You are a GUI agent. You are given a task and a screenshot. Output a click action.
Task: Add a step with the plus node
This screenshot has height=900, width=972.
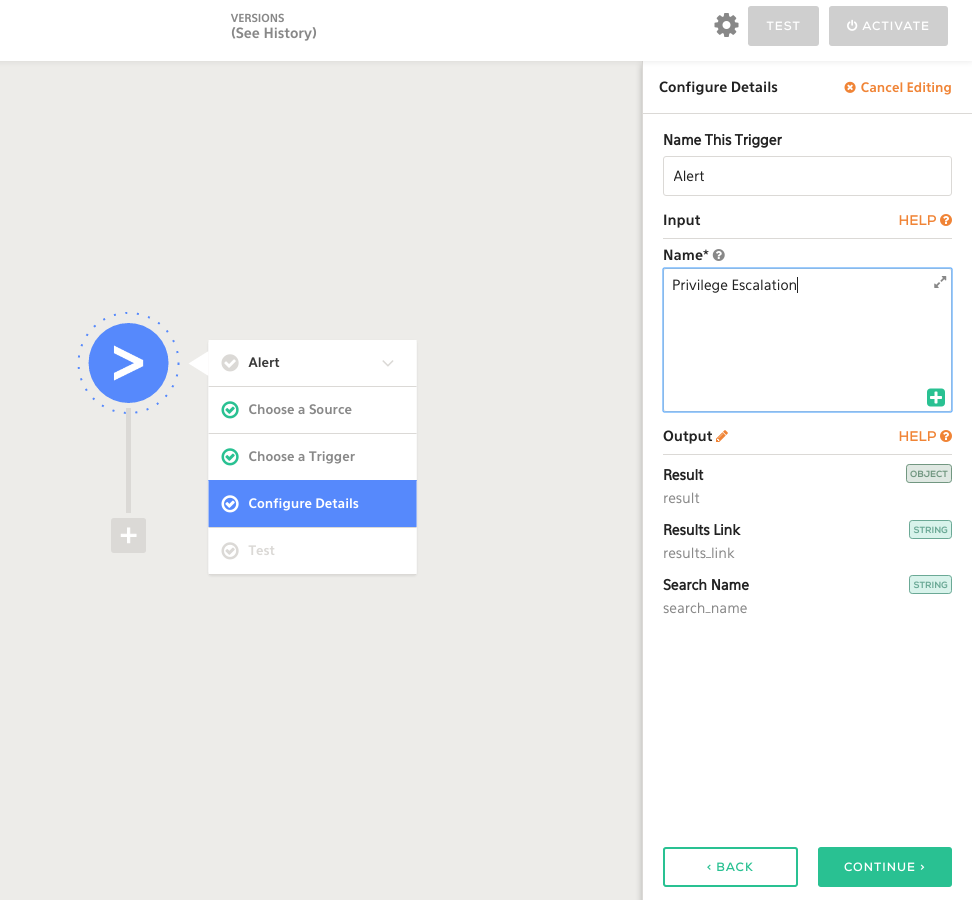[128, 536]
